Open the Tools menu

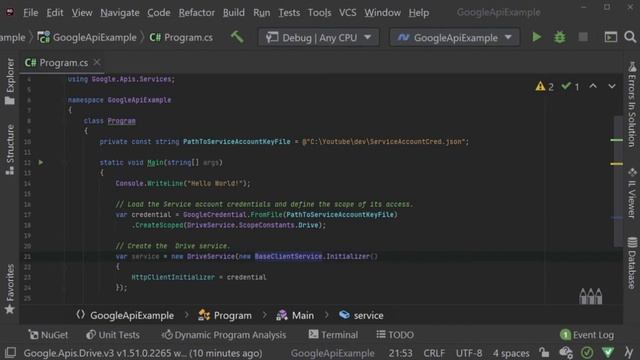[x=320, y=13]
